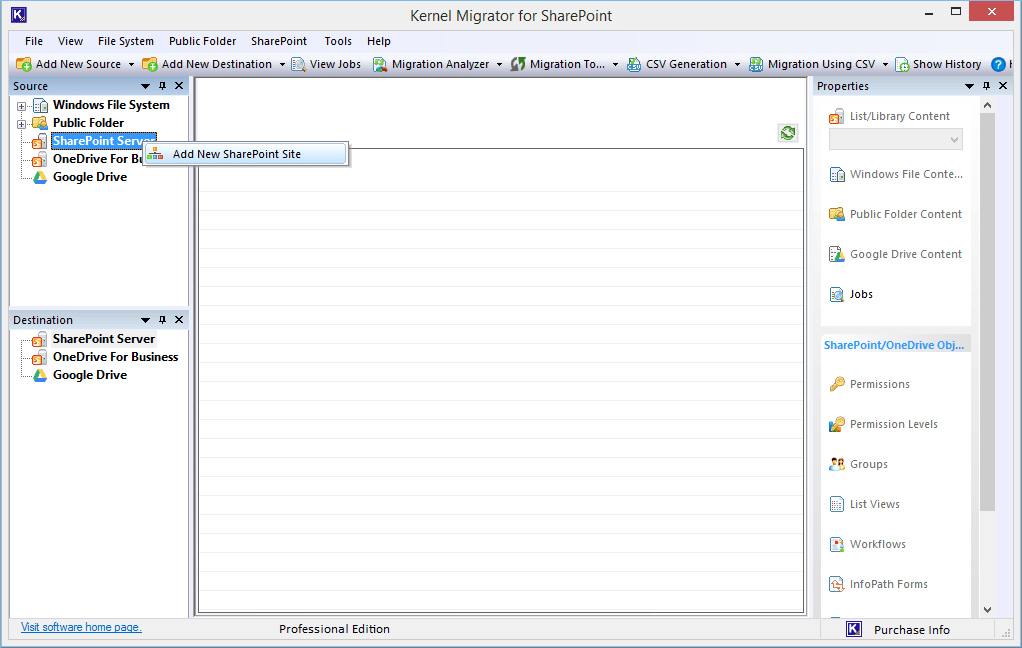Close the Destination panel

coord(179,320)
